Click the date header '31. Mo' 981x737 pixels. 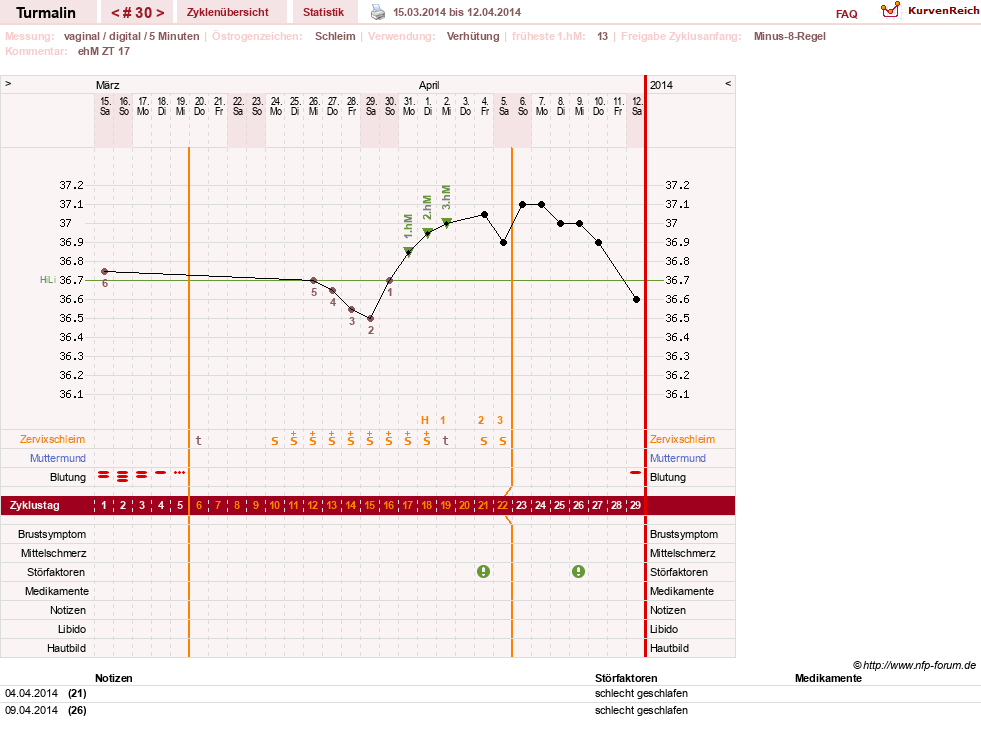pyautogui.click(x=409, y=106)
